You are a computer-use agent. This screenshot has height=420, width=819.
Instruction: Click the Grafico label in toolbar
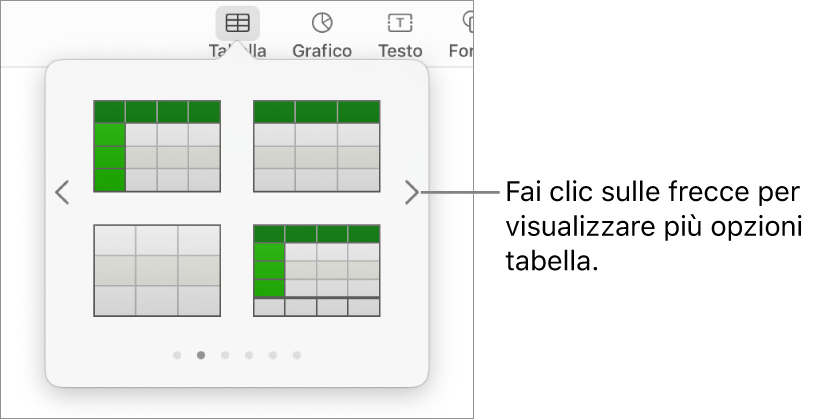coord(322,51)
